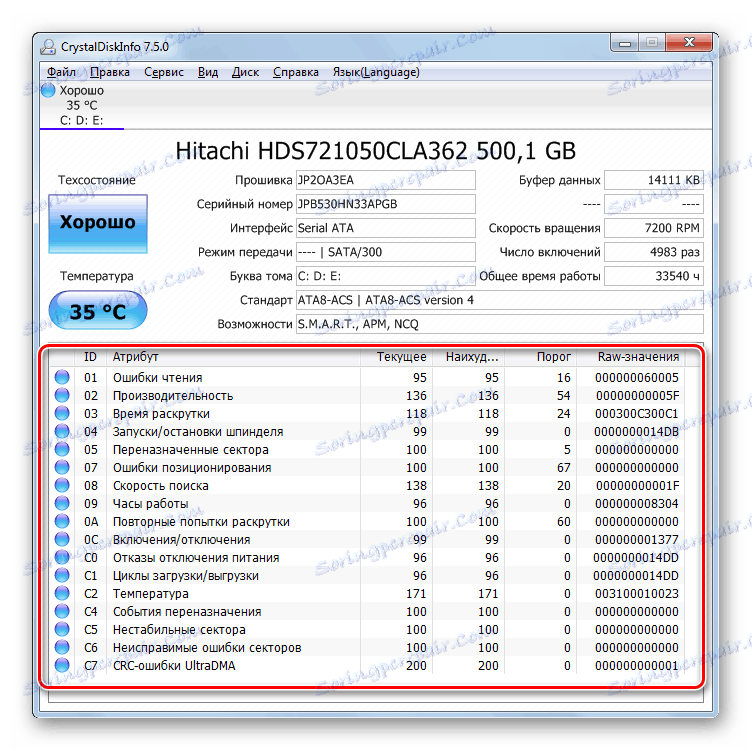Click the Буфер данных value 14111 KB

pos(654,180)
